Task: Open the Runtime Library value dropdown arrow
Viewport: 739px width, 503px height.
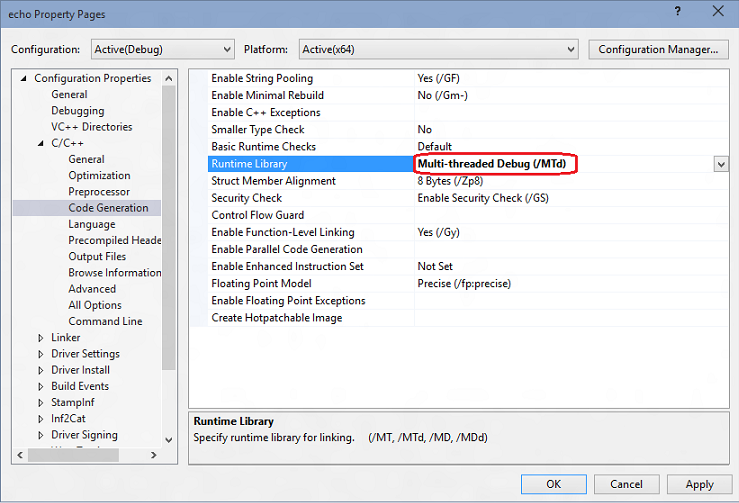Action: coord(720,164)
